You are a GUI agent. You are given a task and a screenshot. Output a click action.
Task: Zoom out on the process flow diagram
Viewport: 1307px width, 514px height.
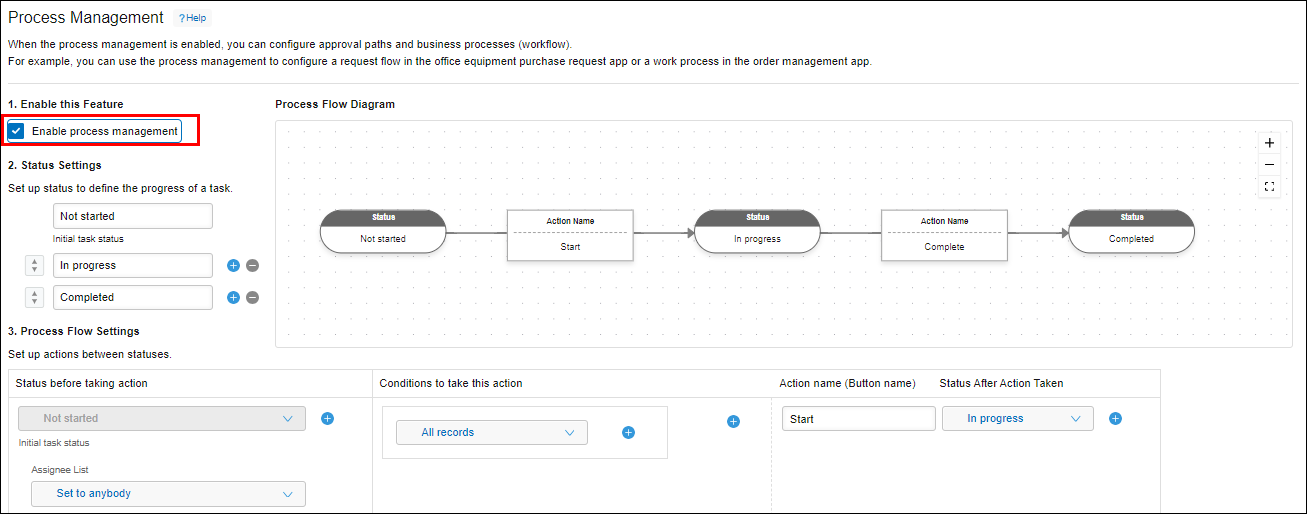[1269, 165]
